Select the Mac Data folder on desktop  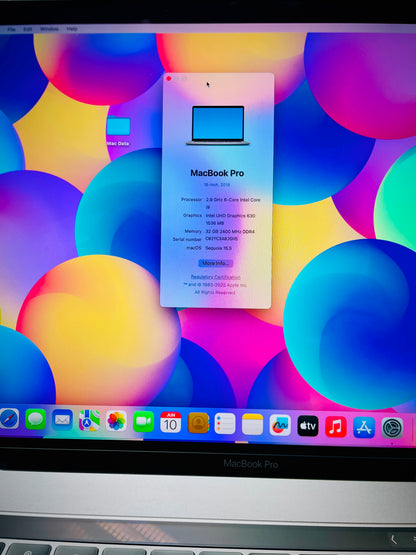[118, 131]
